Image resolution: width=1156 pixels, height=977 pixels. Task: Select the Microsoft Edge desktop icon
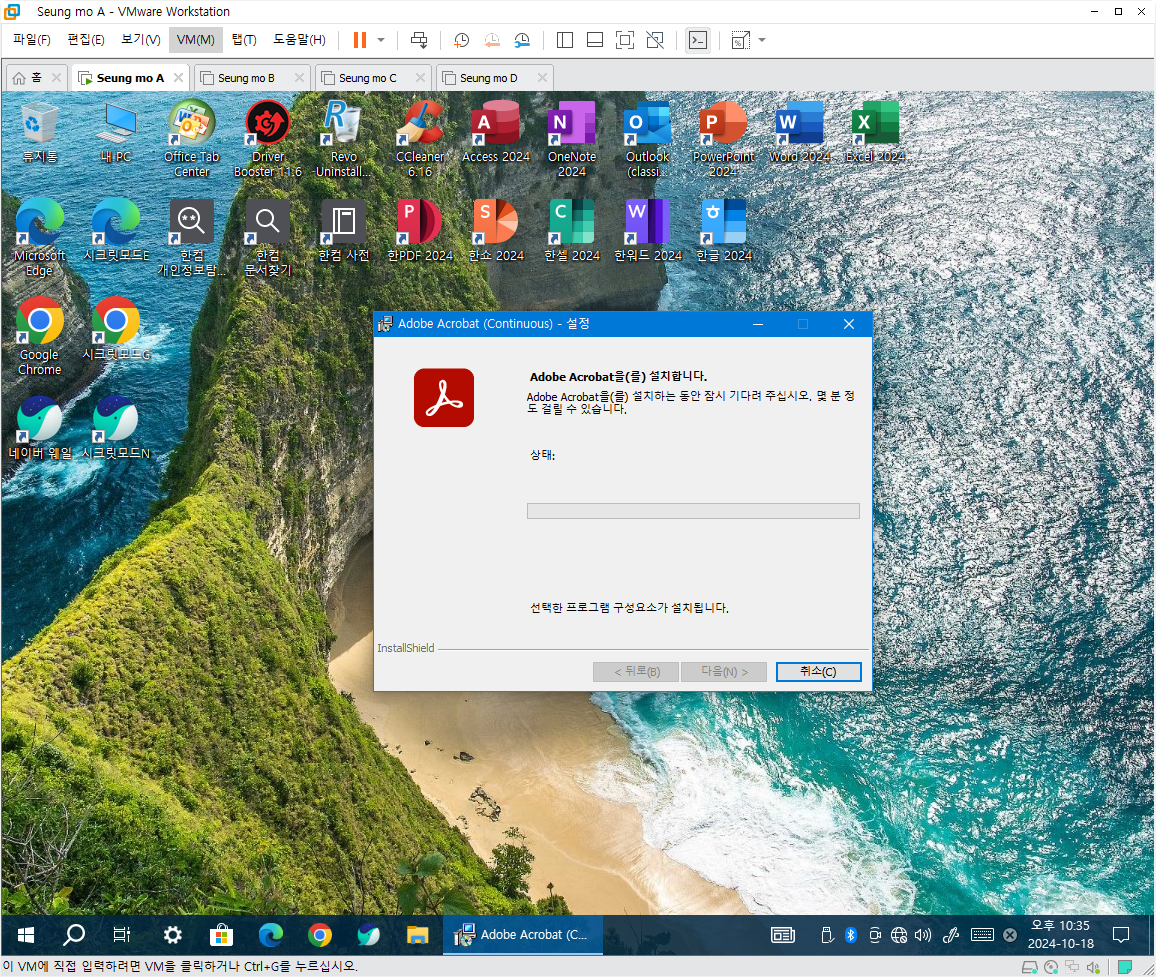tap(40, 237)
